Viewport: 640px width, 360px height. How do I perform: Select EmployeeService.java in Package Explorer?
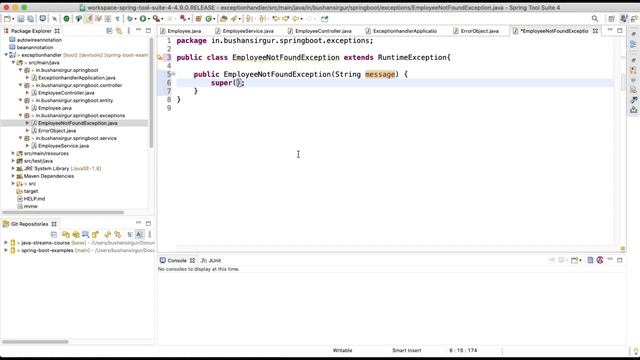tap(63, 146)
